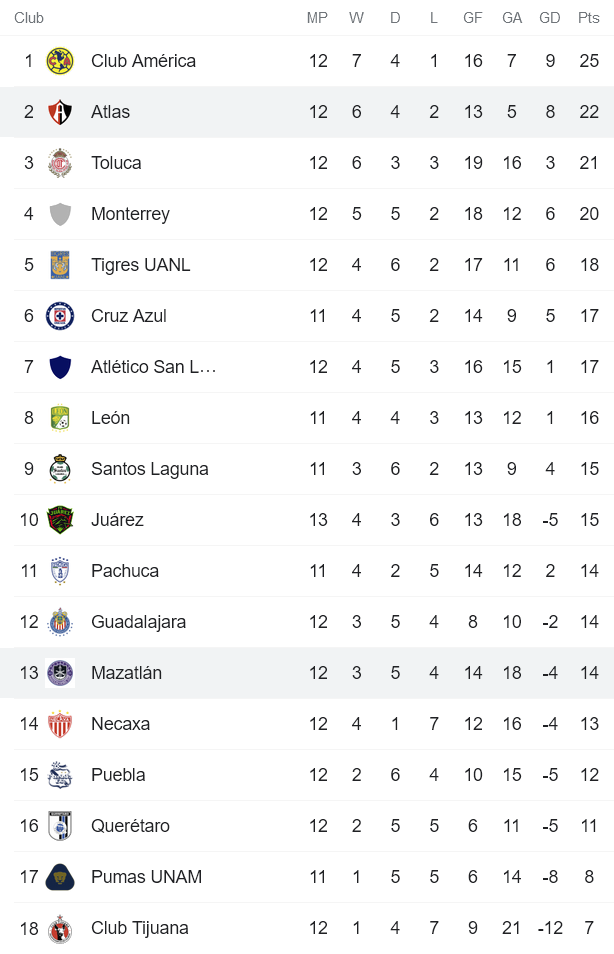The image size is (614, 954).
Task: Click the MP column header
Action: [x=318, y=17]
